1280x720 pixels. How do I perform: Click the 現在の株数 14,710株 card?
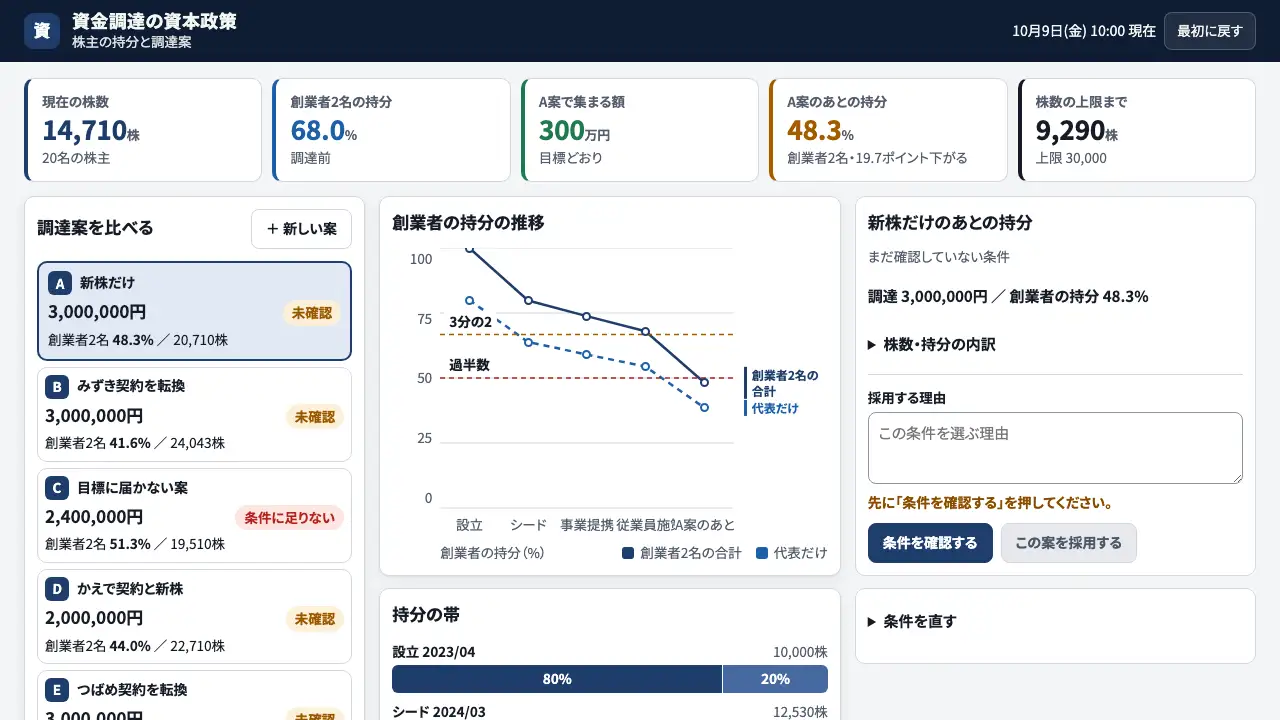pyautogui.click(x=143, y=130)
